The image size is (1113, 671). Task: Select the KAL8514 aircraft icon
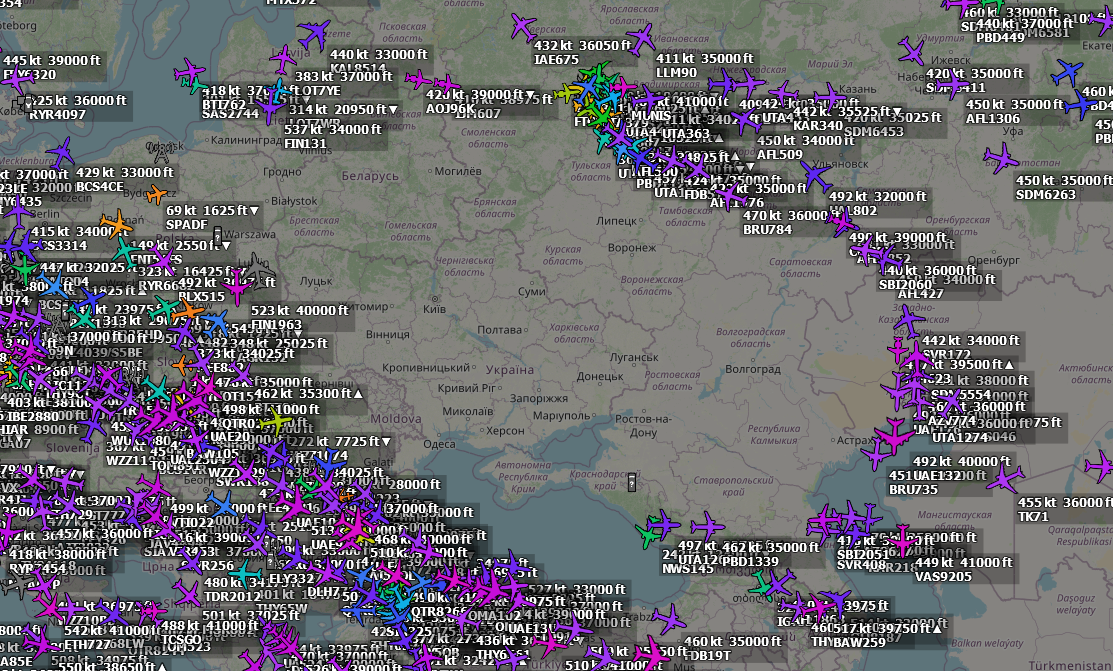(x=314, y=33)
